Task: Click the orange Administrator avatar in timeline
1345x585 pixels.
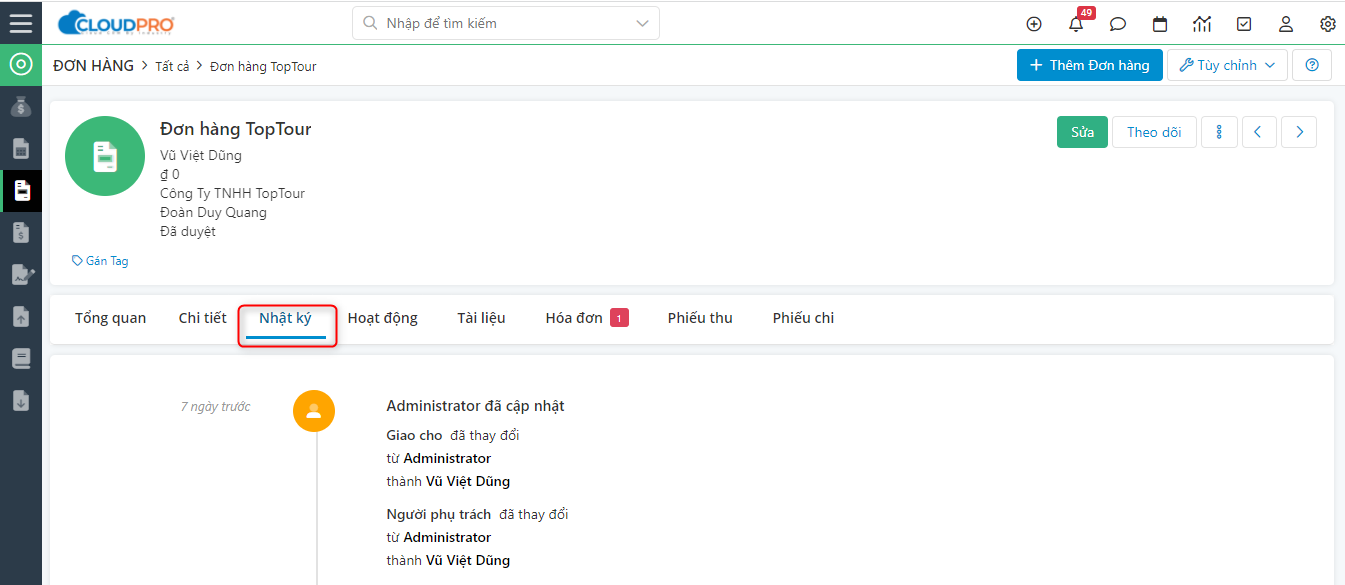Action: pos(314,410)
